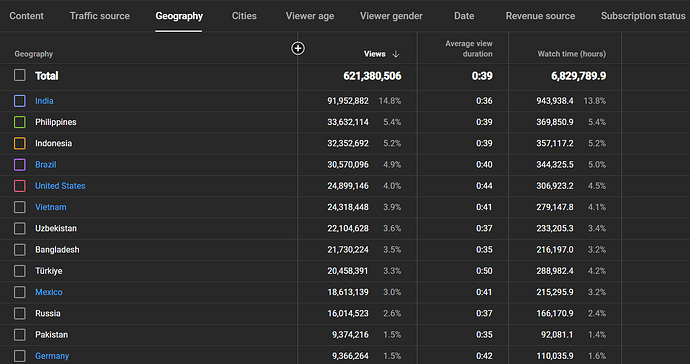The height and width of the screenshot is (364, 690).
Task: Sort by Average view duration column
Action: 469,48
